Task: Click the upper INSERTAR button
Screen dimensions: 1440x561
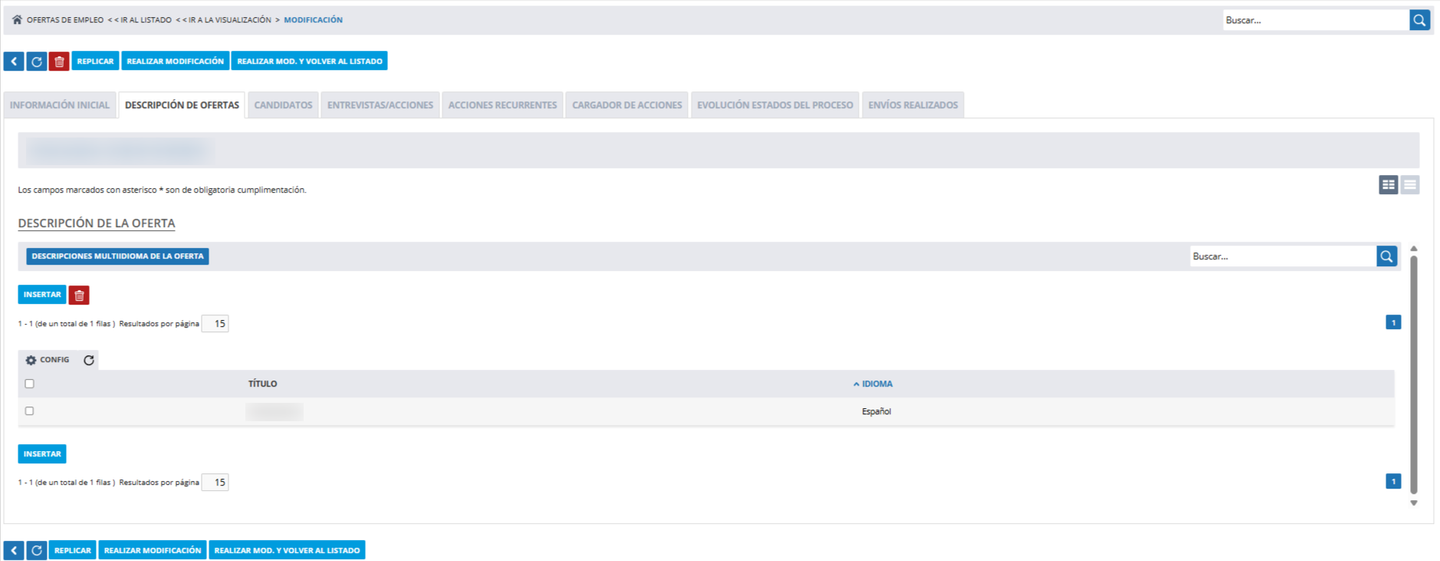Action: click(x=42, y=295)
